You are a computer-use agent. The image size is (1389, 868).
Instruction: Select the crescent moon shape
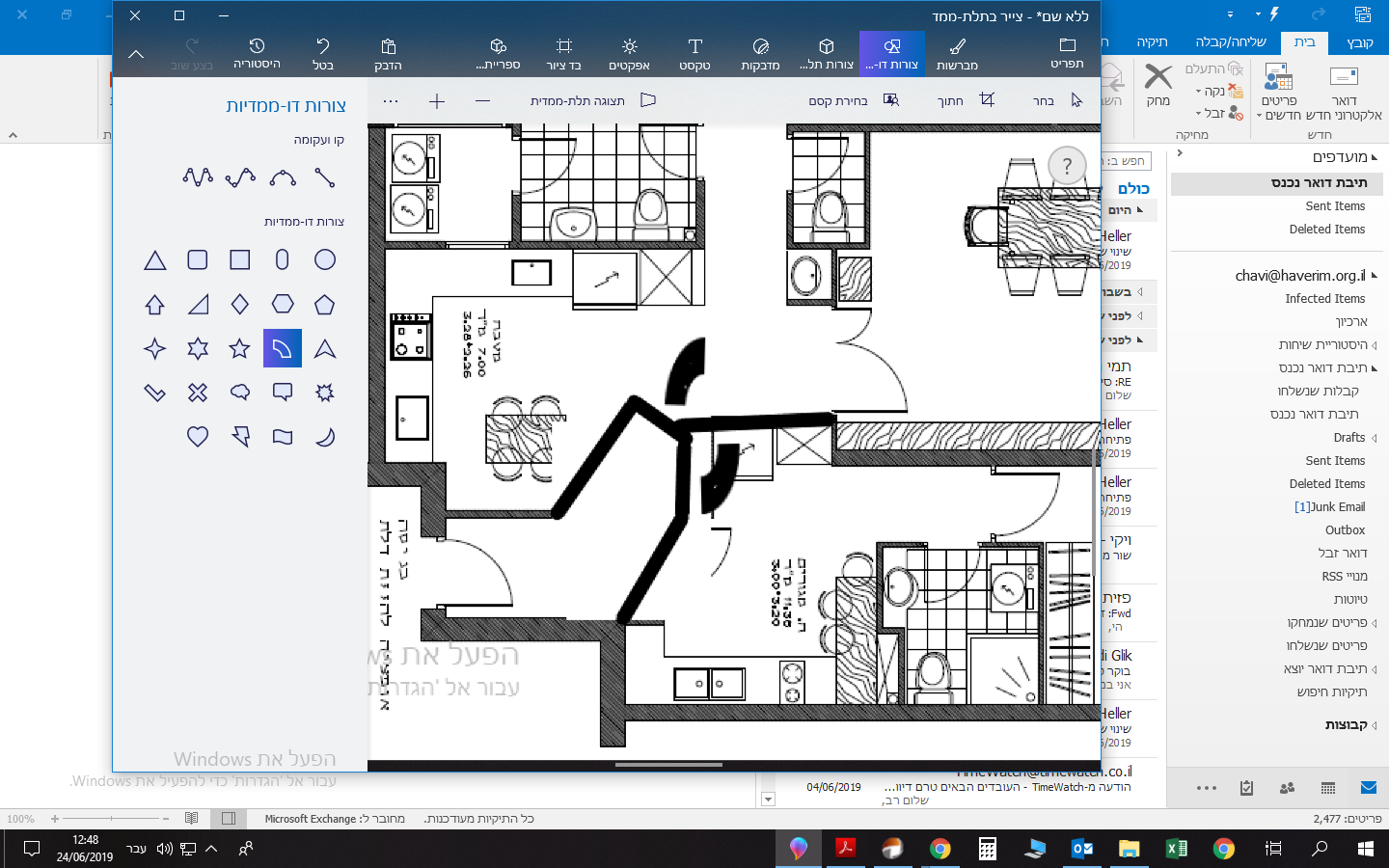click(325, 437)
